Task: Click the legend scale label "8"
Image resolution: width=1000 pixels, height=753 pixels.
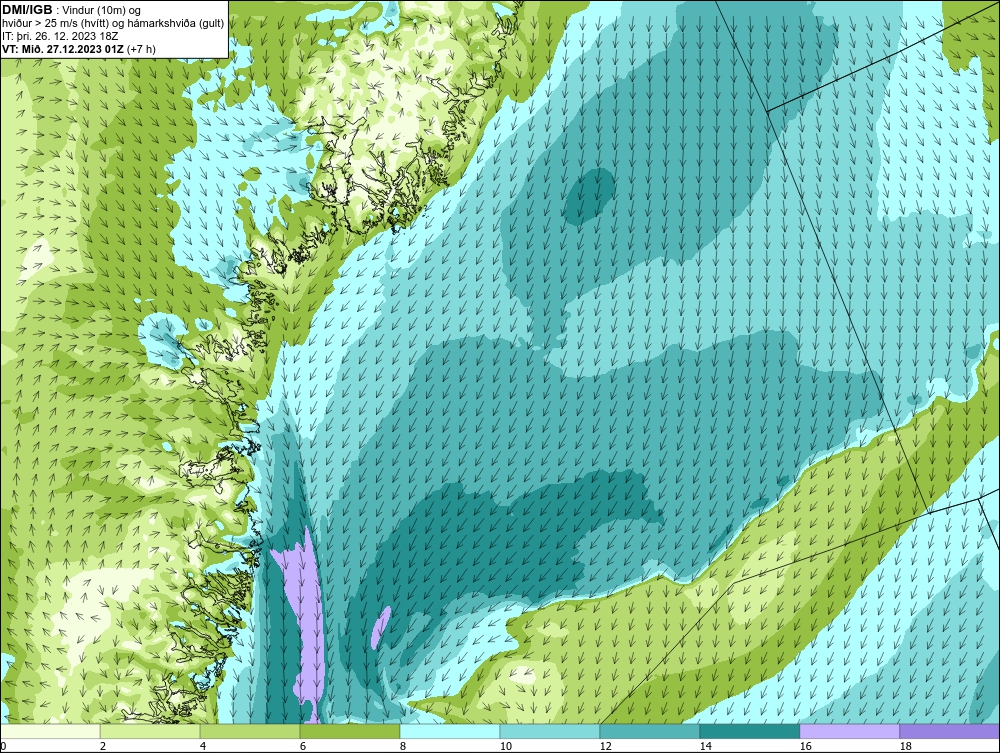Action: coord(402,746)
